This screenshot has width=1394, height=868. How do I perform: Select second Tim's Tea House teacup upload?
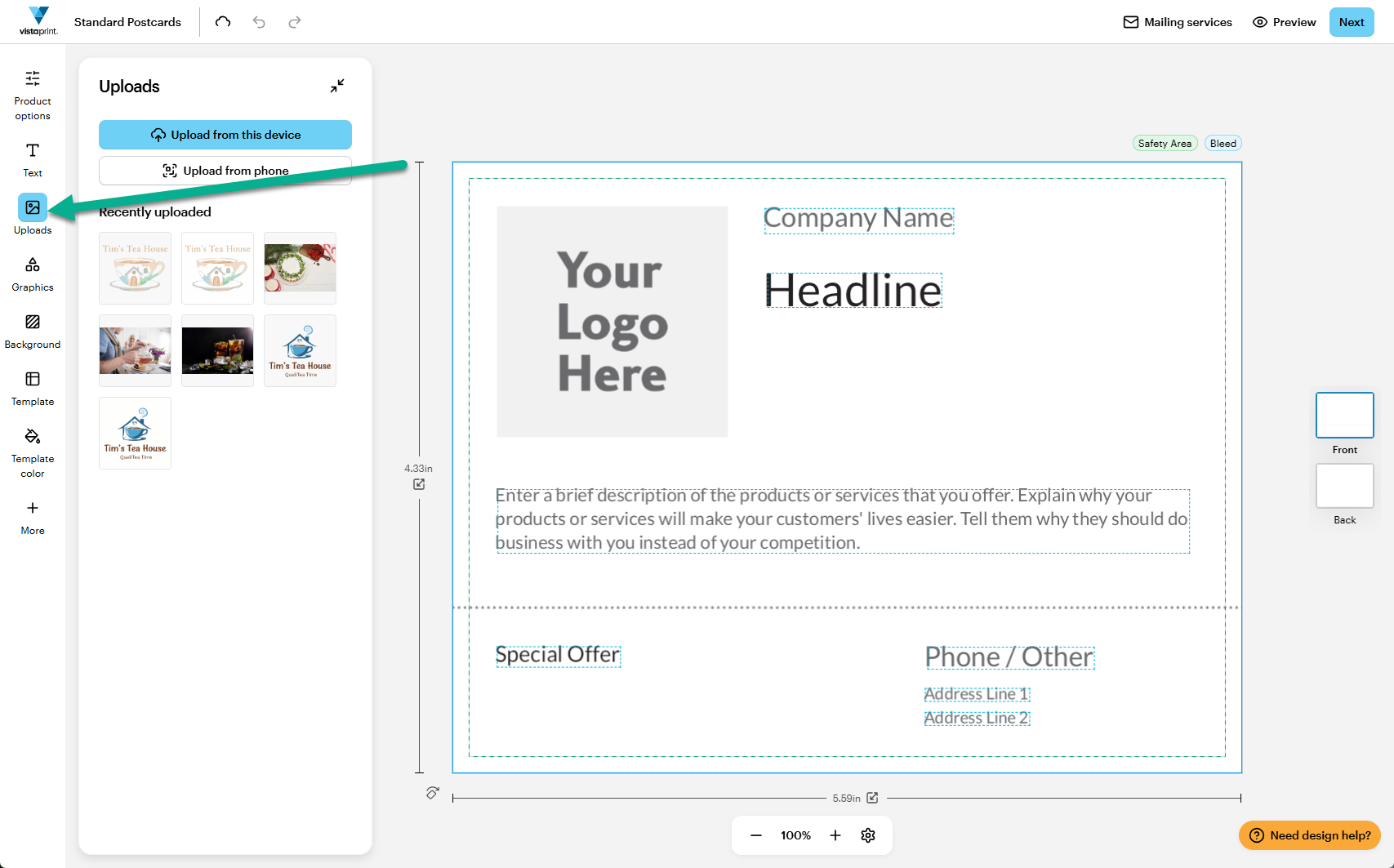coord(218,269)
